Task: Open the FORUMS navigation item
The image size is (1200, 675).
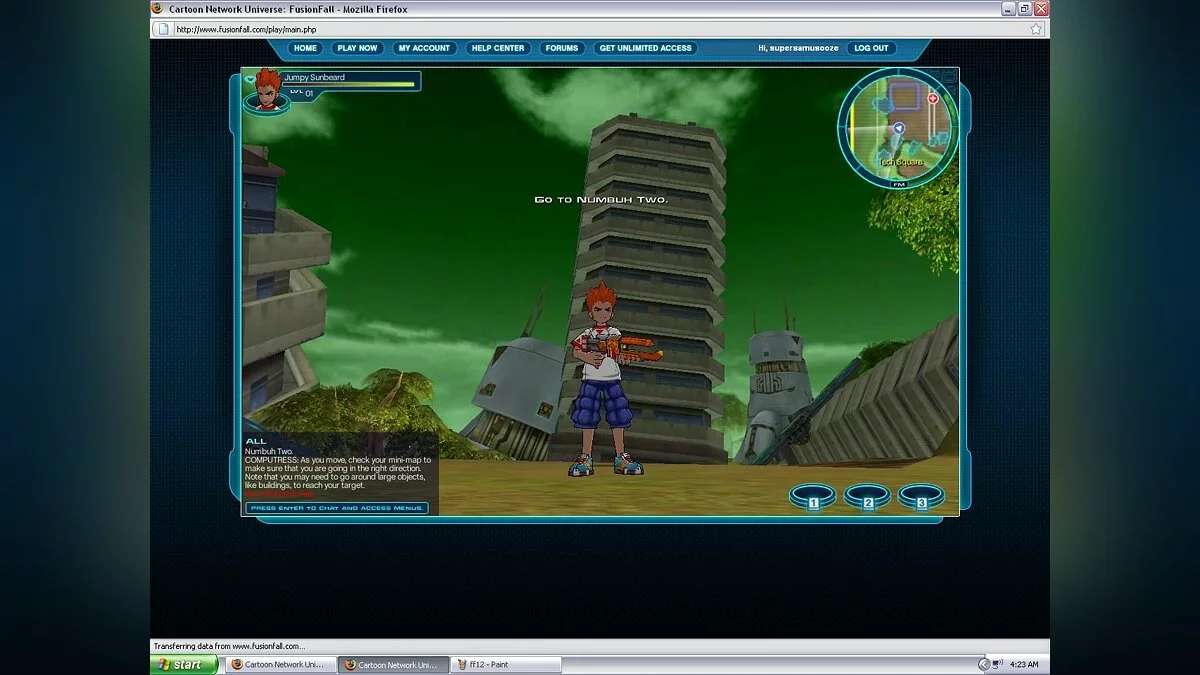Action: pos(561,48)
